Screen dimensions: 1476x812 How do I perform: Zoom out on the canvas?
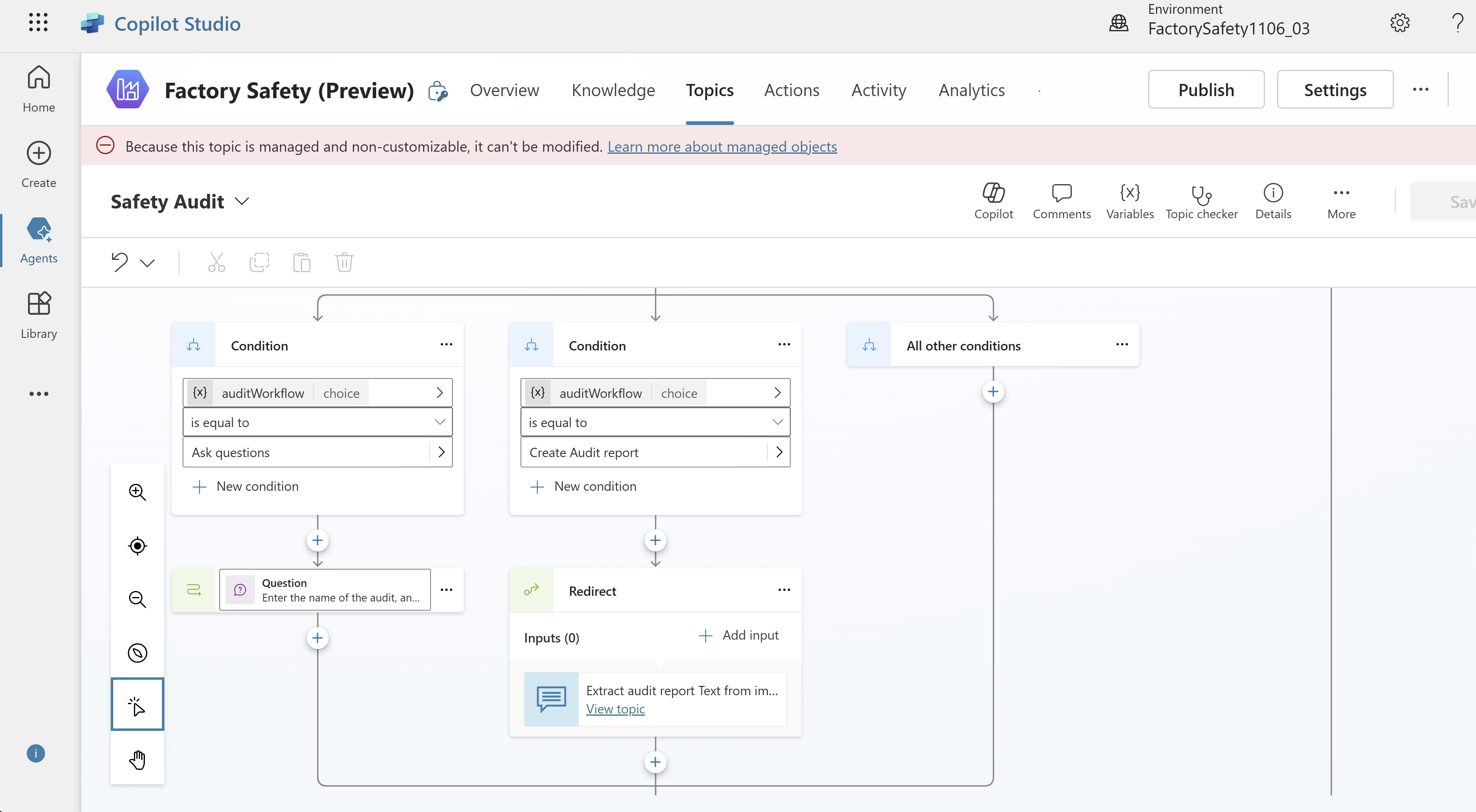coord(138,599)
